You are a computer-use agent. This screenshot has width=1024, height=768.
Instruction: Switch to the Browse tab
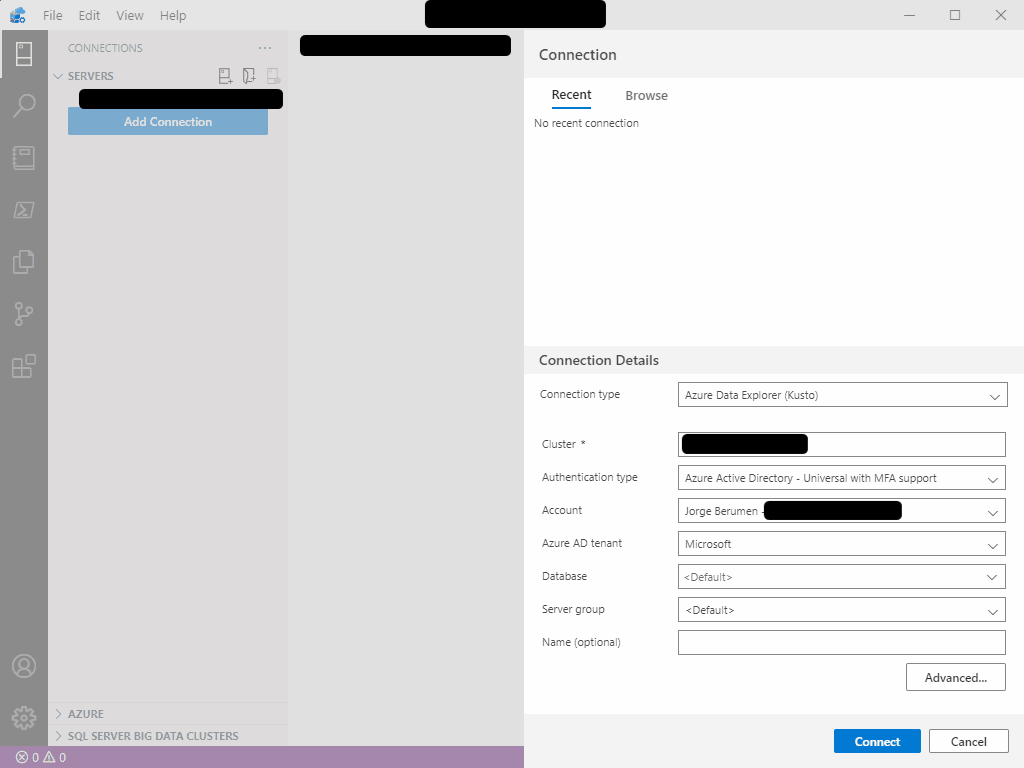tap(646, 95)
